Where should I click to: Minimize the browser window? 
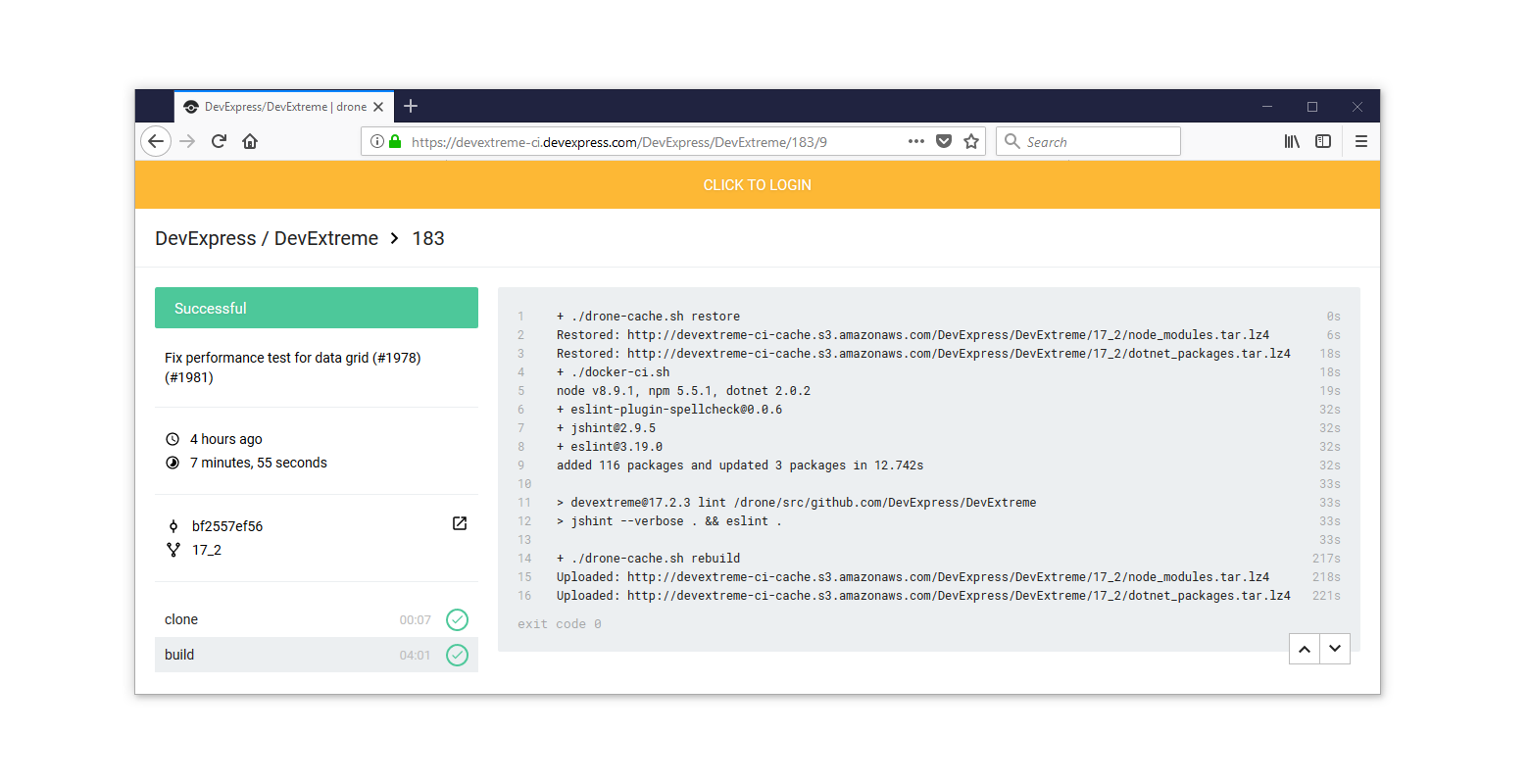[x=1267, y=107]
